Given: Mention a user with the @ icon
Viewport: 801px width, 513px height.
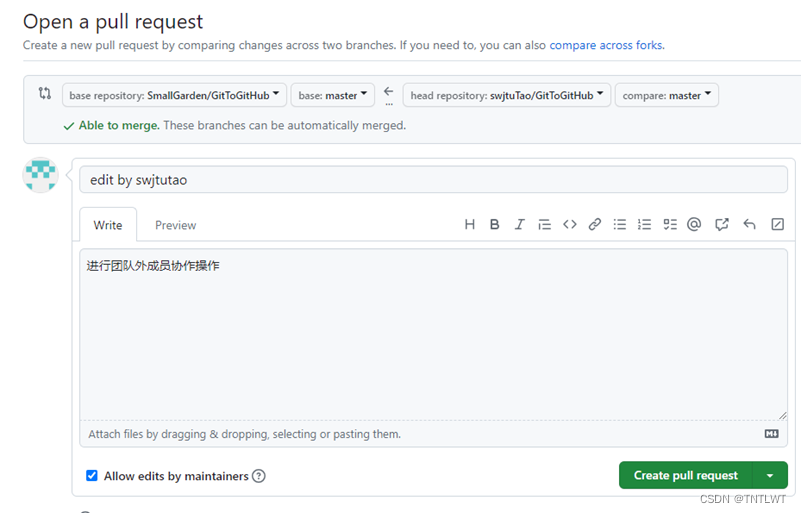Looking at the screenshot, I should [x=694, y=224].
